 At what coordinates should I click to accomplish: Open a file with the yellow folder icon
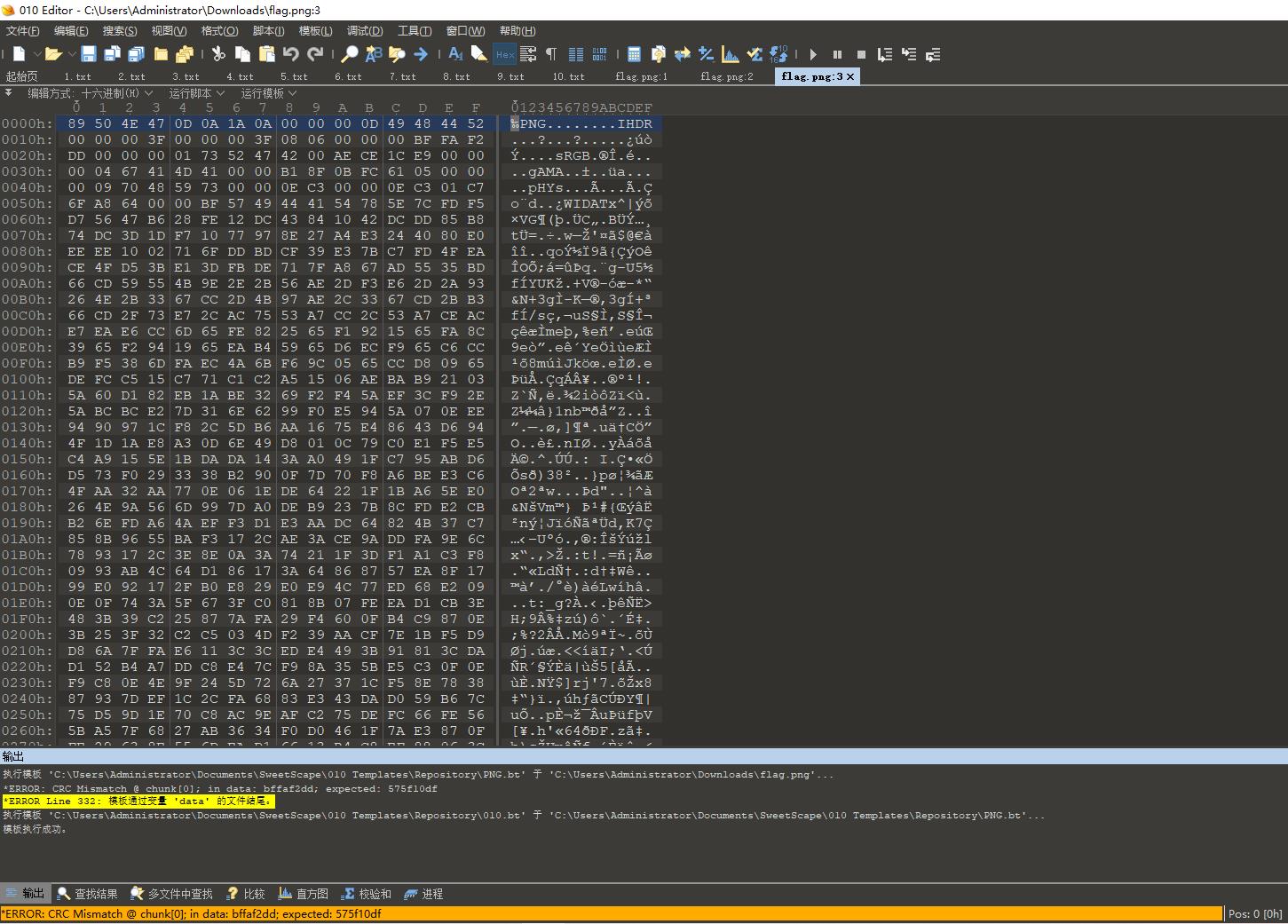[x=52, y=54]
